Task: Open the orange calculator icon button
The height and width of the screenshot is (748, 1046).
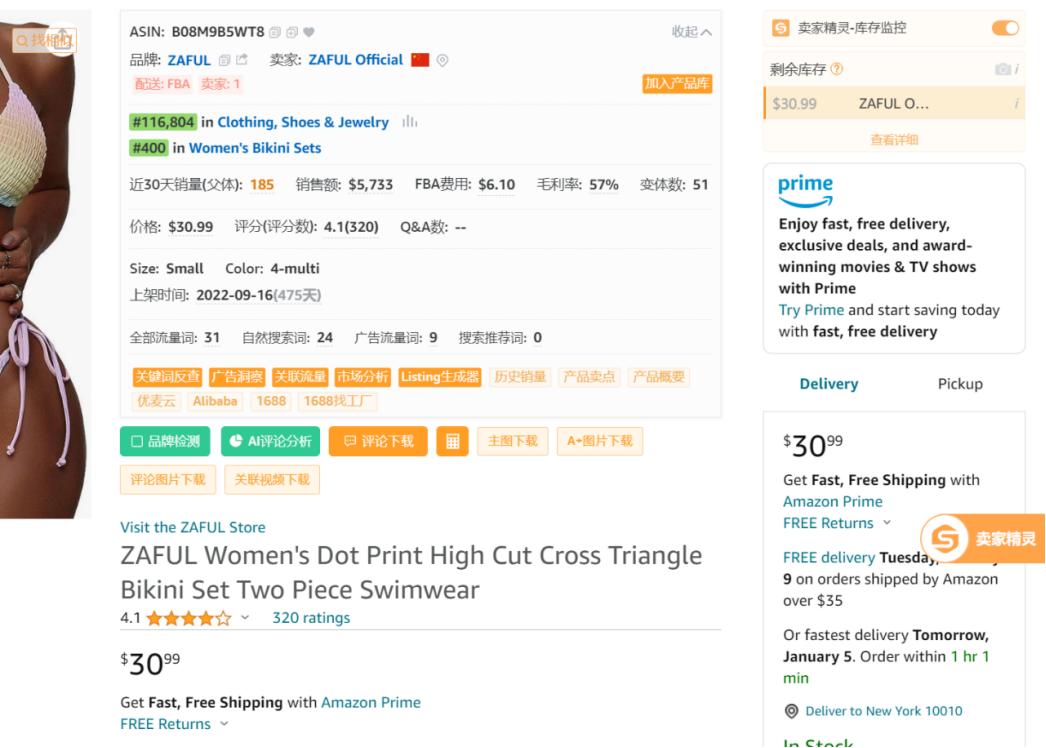Action: click(x=452, y=441)
